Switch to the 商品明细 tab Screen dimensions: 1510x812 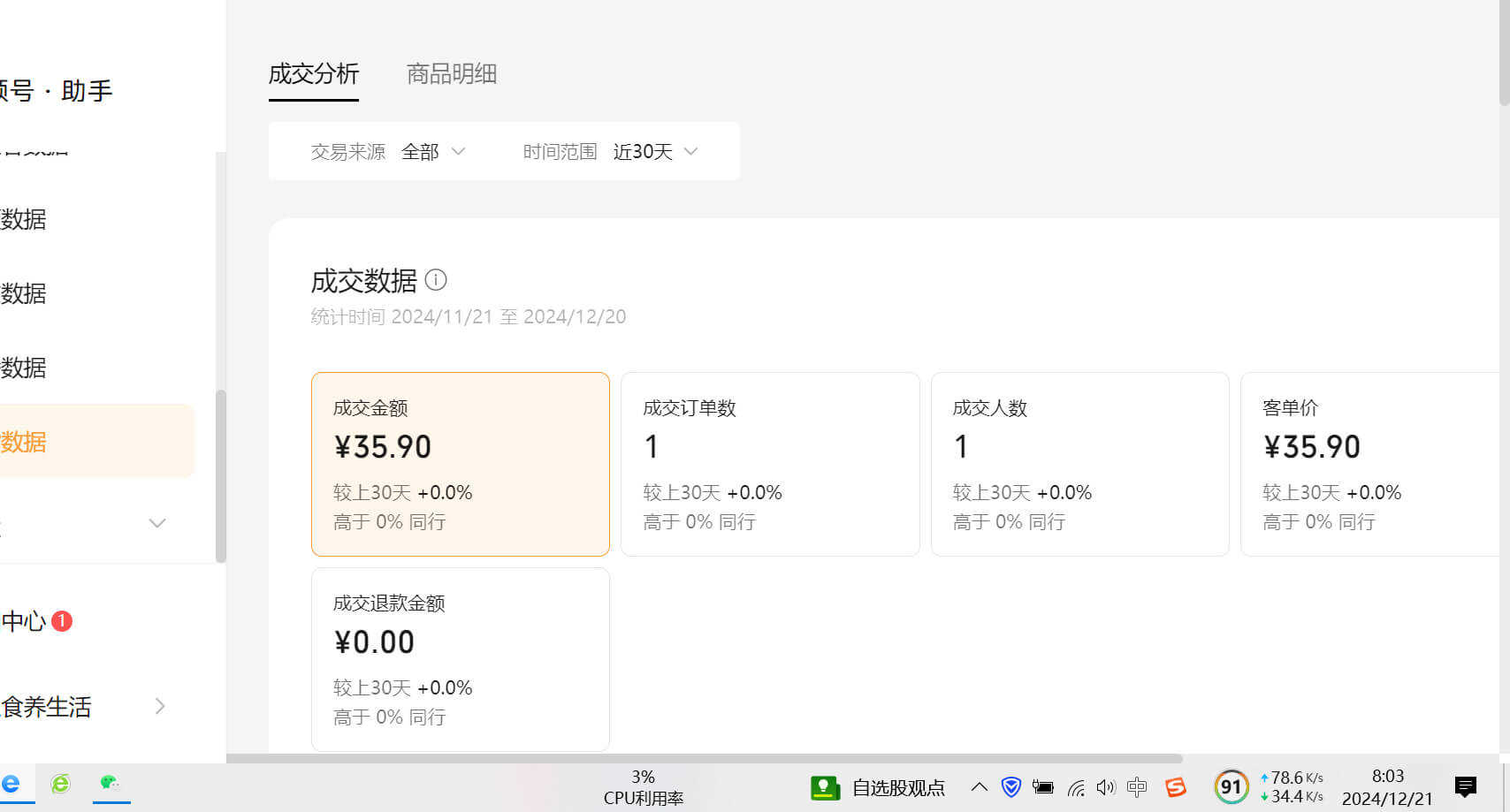click(x=451, y=74)
